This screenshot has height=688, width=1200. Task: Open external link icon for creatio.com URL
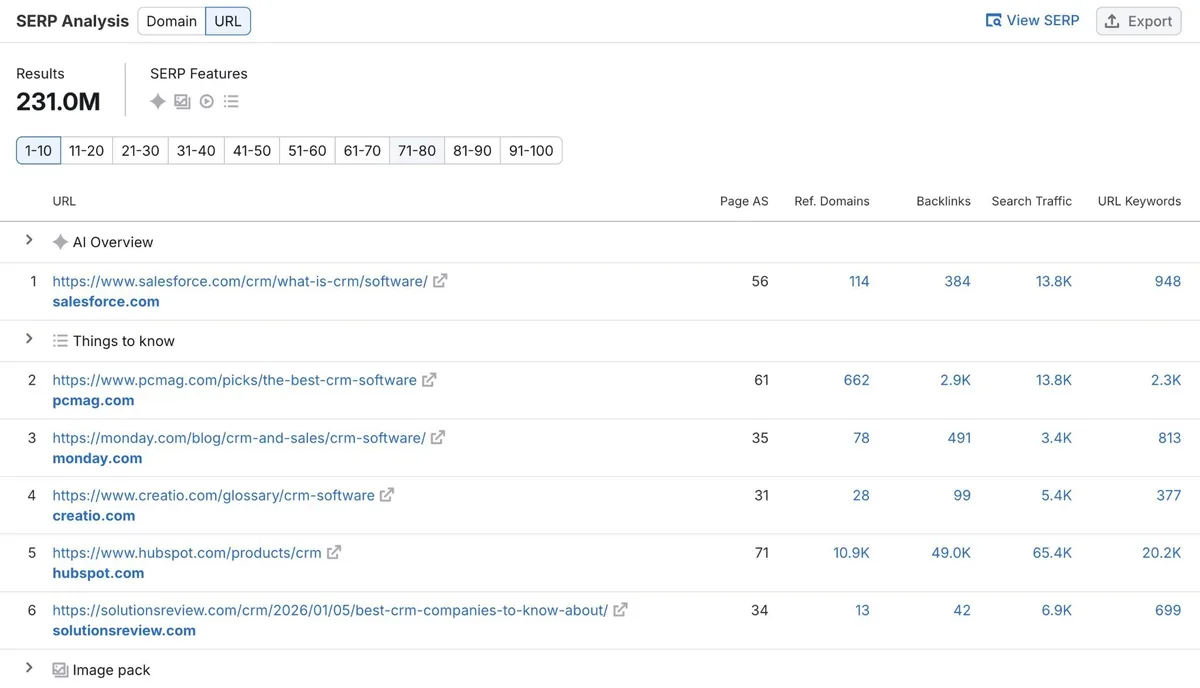click(387, 495)
